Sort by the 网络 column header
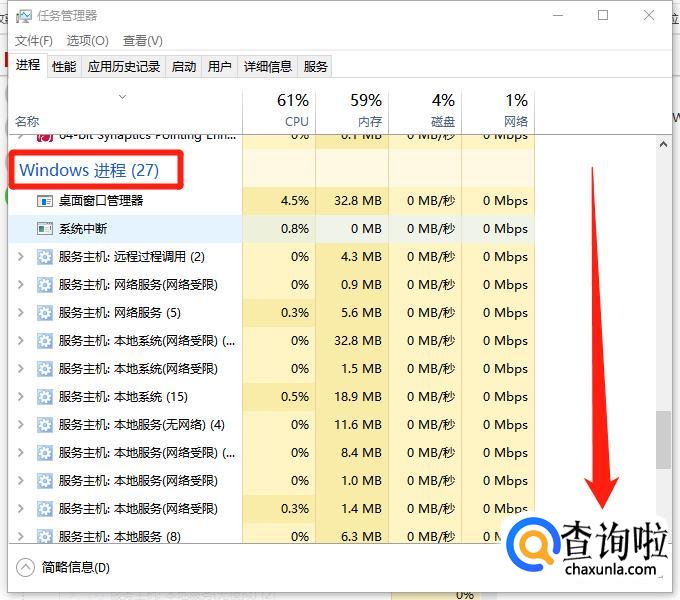The width and height of the screenshot is (680, 600). pyautogui.click(x=498, y=111)
